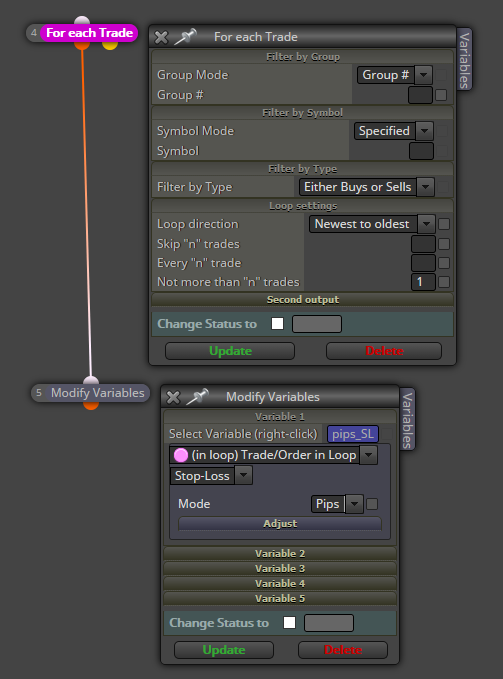503x679 pixels.
Task: Click Delete in For each Trade panel
Action: point(384,351)
